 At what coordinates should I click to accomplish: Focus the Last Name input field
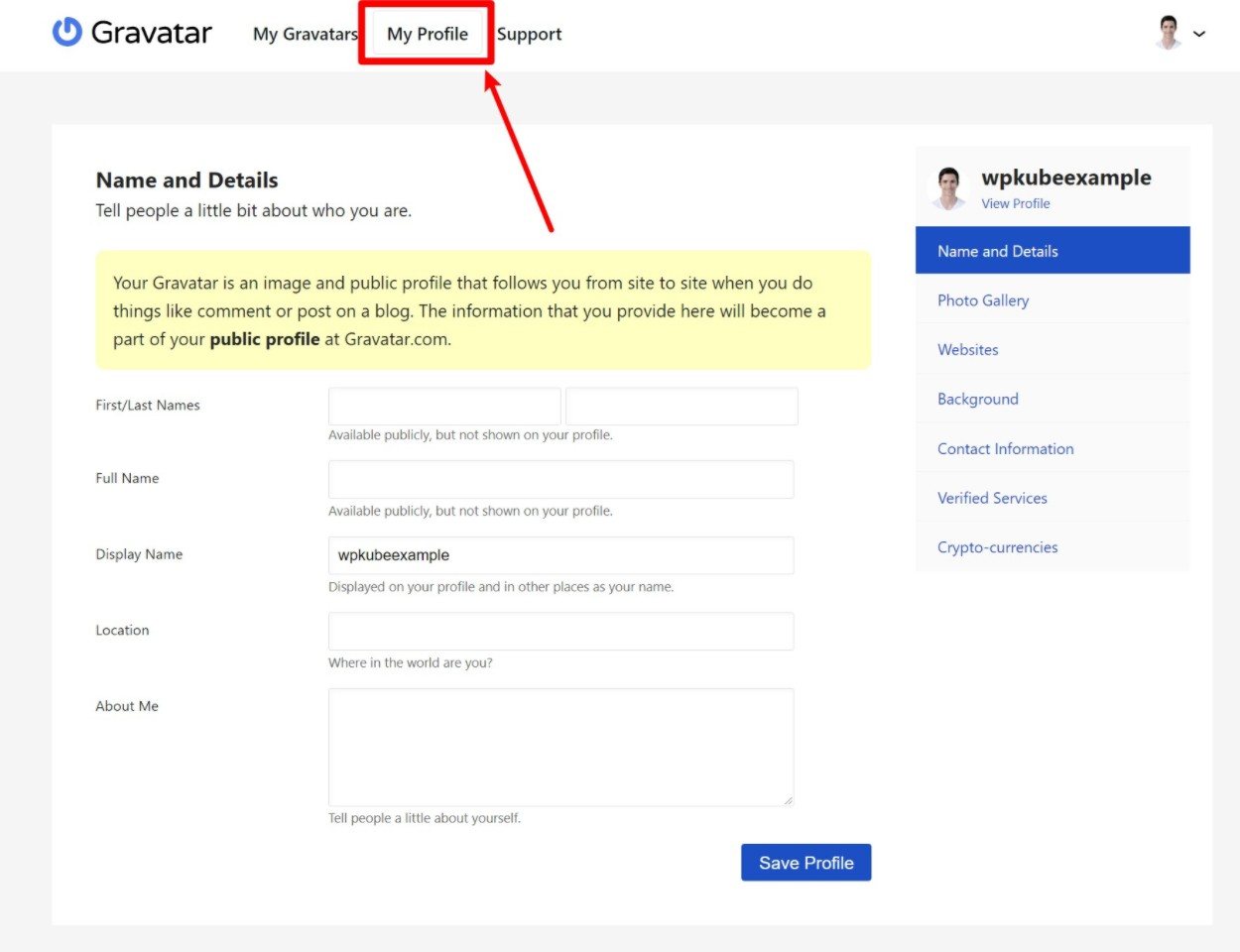click(x=682, y=407)
